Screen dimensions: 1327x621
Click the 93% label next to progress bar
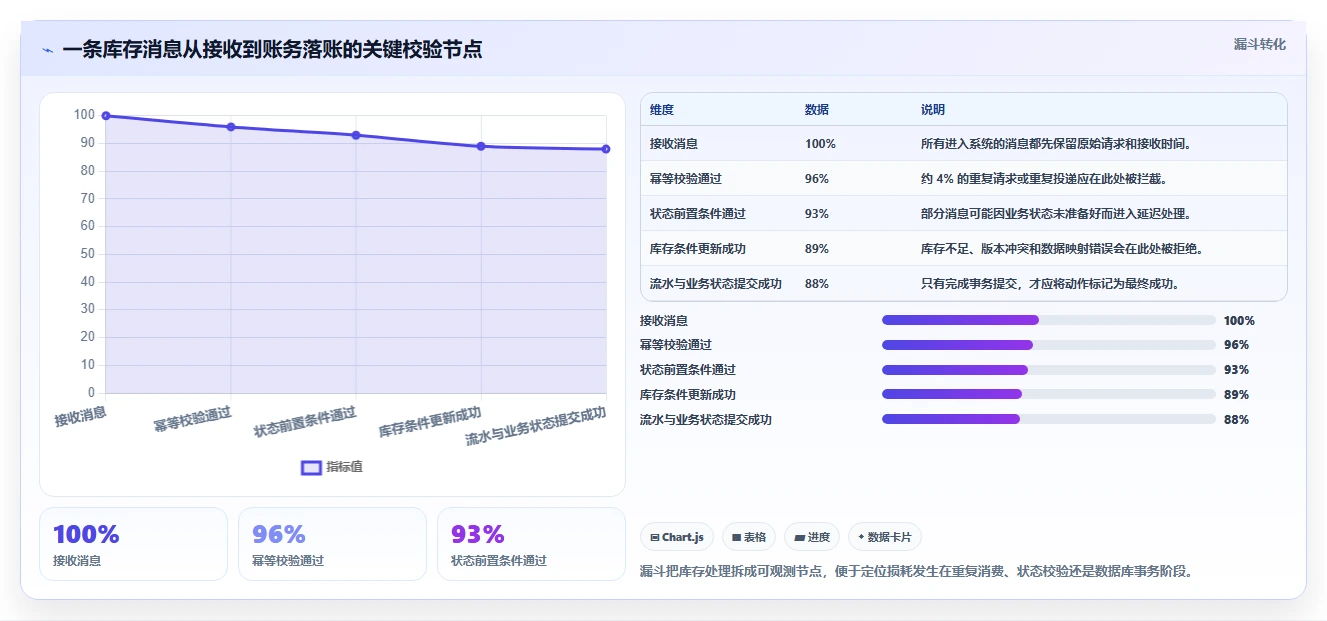(x=1236, y=370)
